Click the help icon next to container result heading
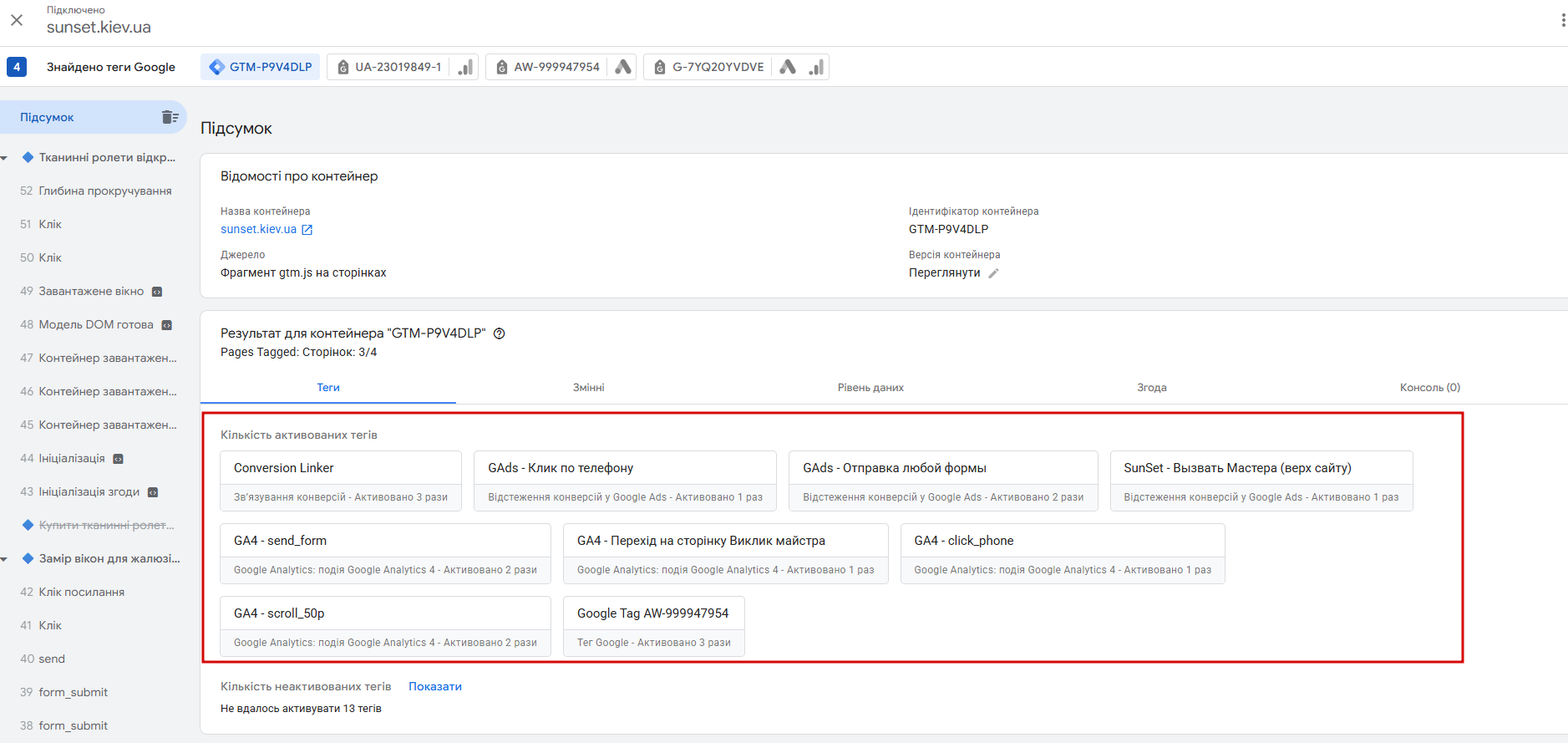The height and width of the screenshot is (743, 1568). [x=500, y=333]
